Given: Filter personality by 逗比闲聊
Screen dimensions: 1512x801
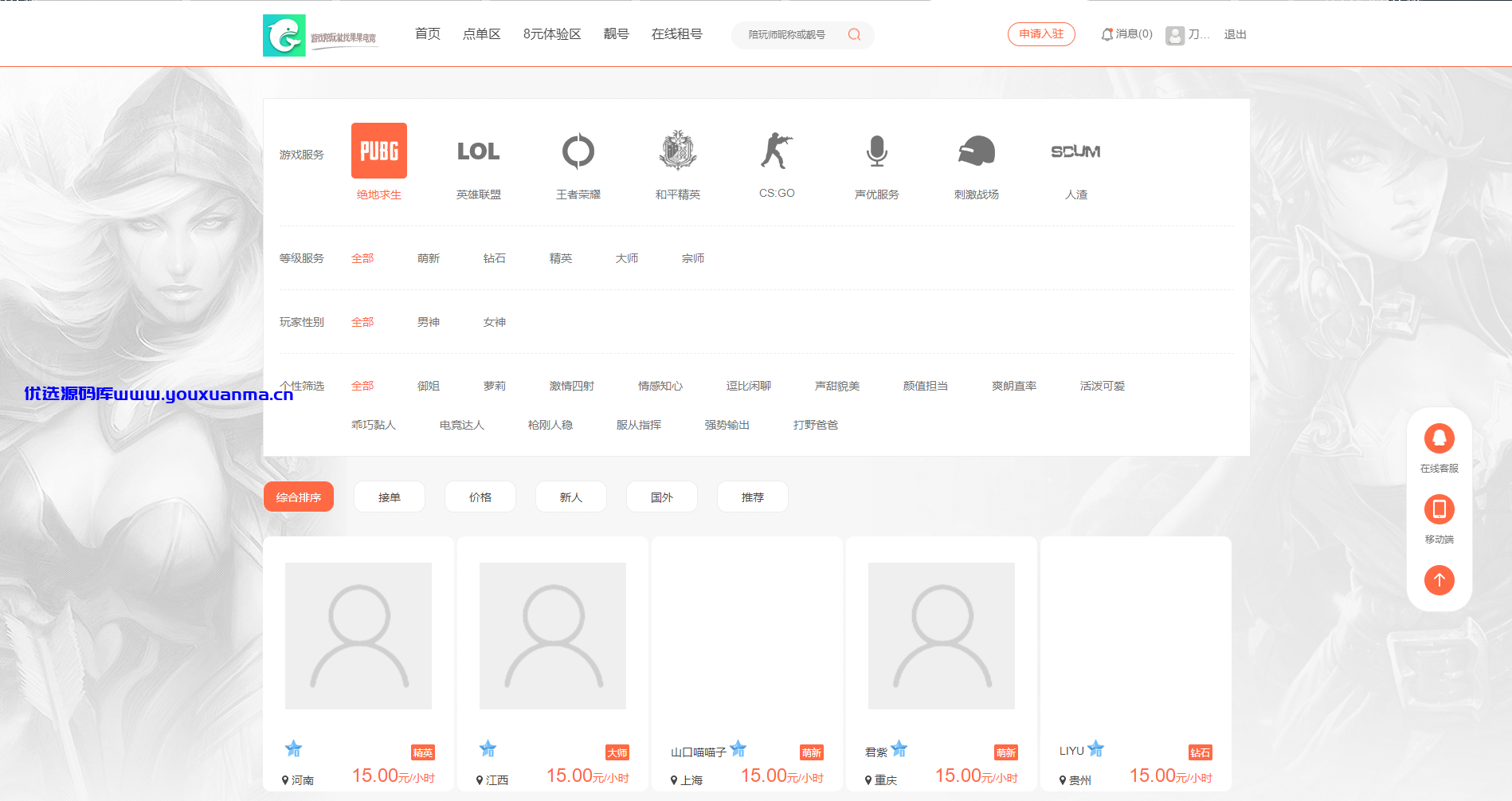Looking at the screenshot, I should click(749, 386).
